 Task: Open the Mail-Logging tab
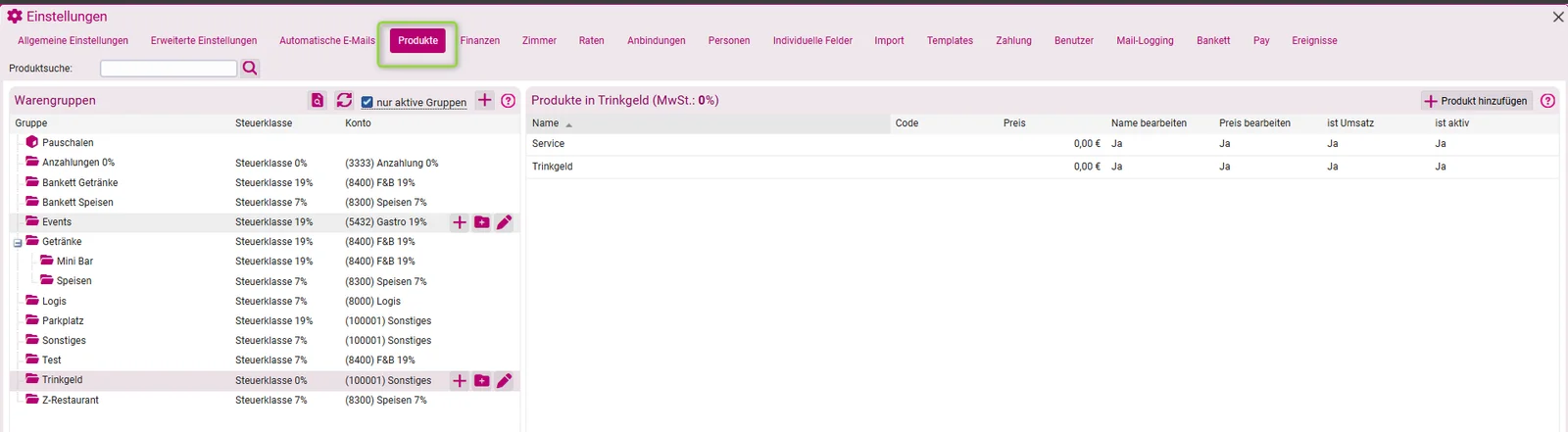(x=1145, y=40)
